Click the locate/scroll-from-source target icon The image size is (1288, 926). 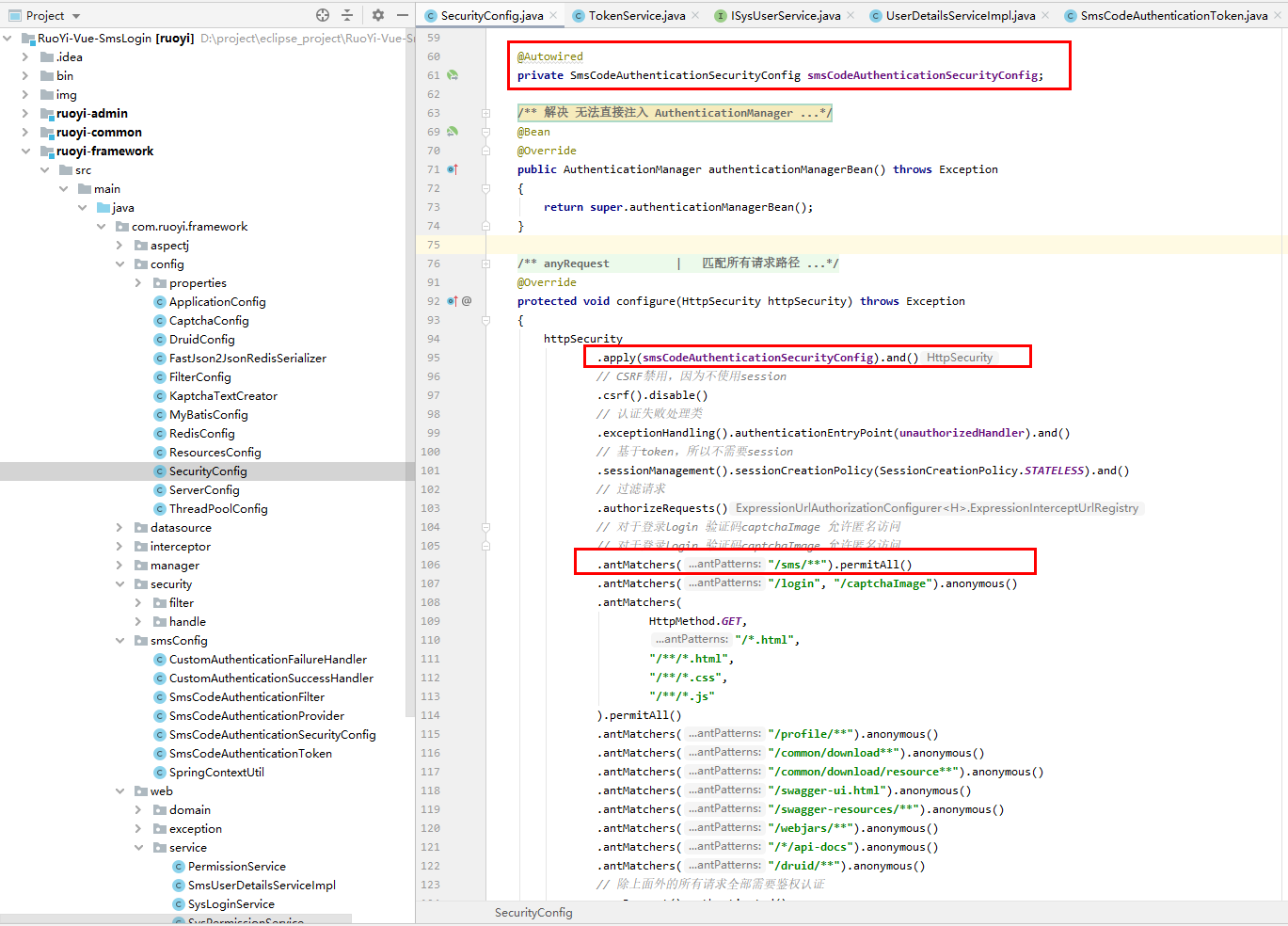coord(323,15)
